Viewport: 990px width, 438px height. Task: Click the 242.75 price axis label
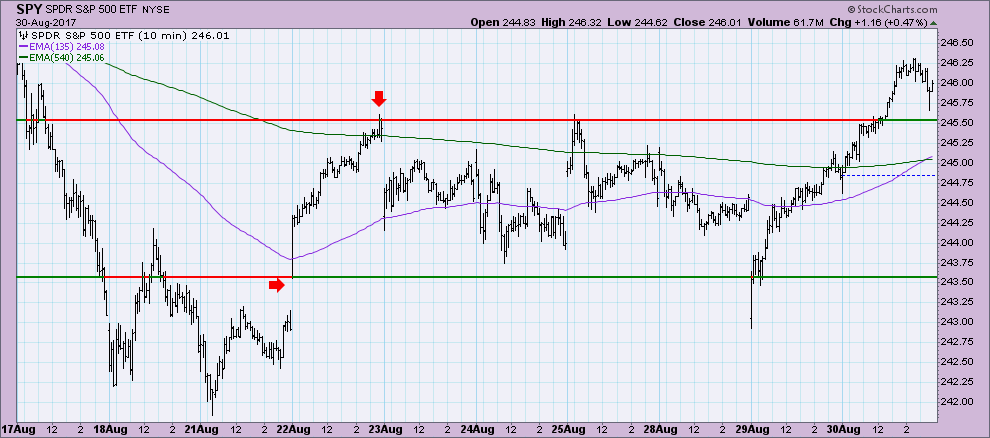pyautogui.click(x=955, y=342)
